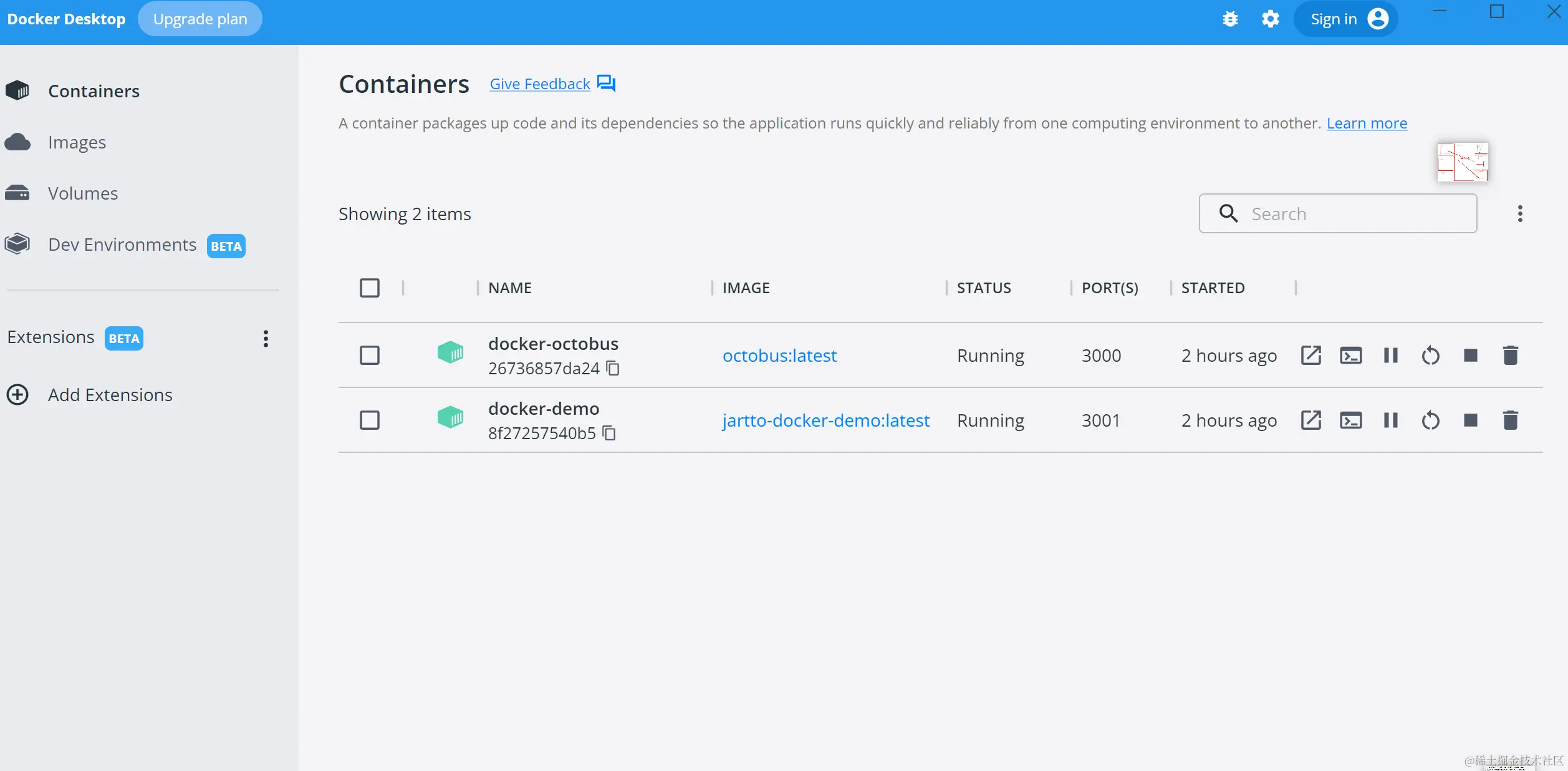Open CLI terminal for docker-octobus

click(1350, 356)
